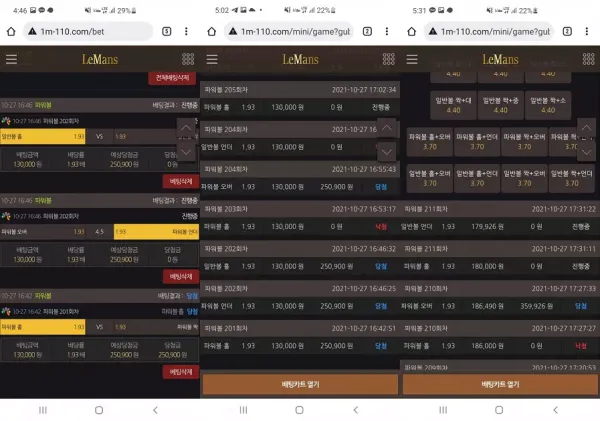
Task: Open the right phone's tab switcher icon
Action: pos(567,31)
